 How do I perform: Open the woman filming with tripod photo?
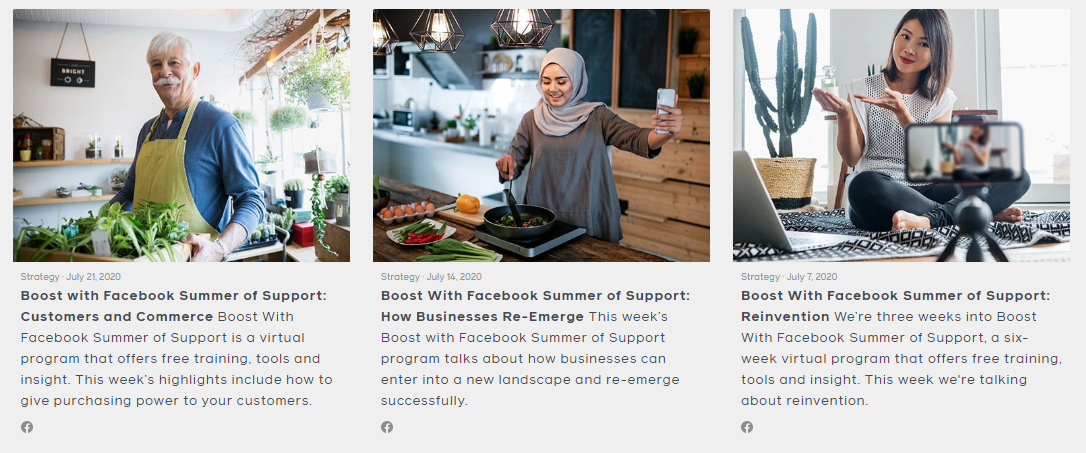pos(902,135)
